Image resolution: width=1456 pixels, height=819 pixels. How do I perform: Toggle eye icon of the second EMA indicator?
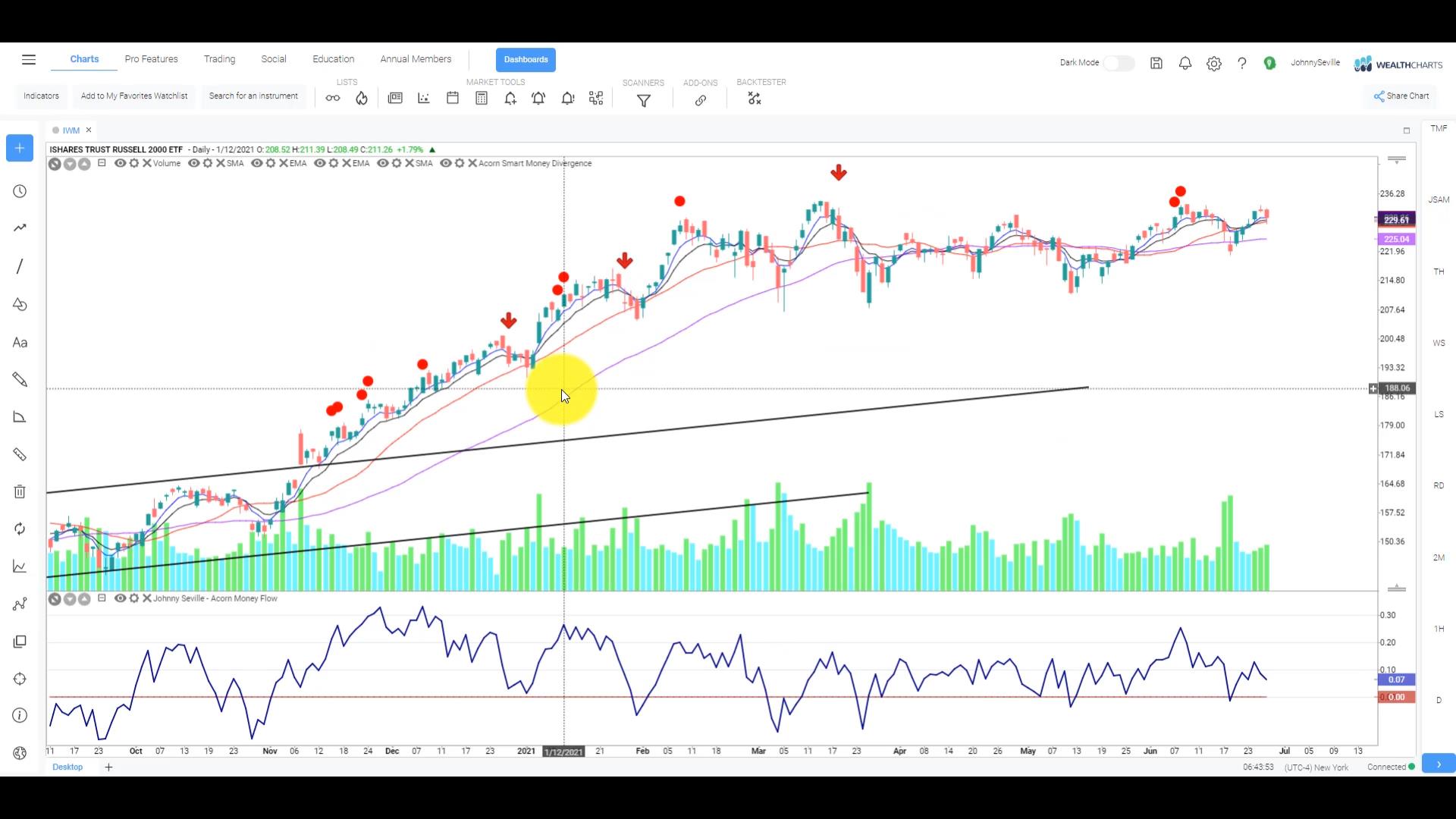(319, 163)
